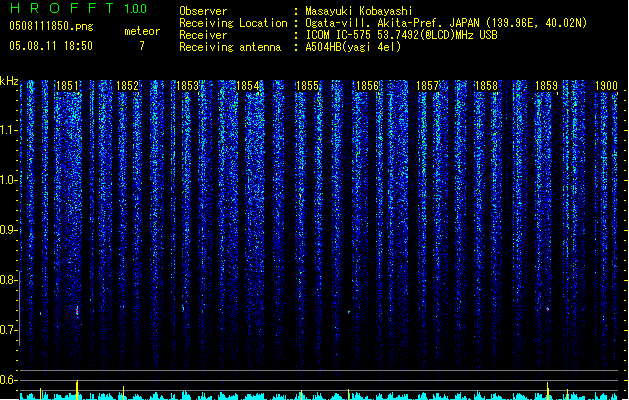Click the "Observer" field label
The width and height of the screenshot is (629, 400).
203,11
